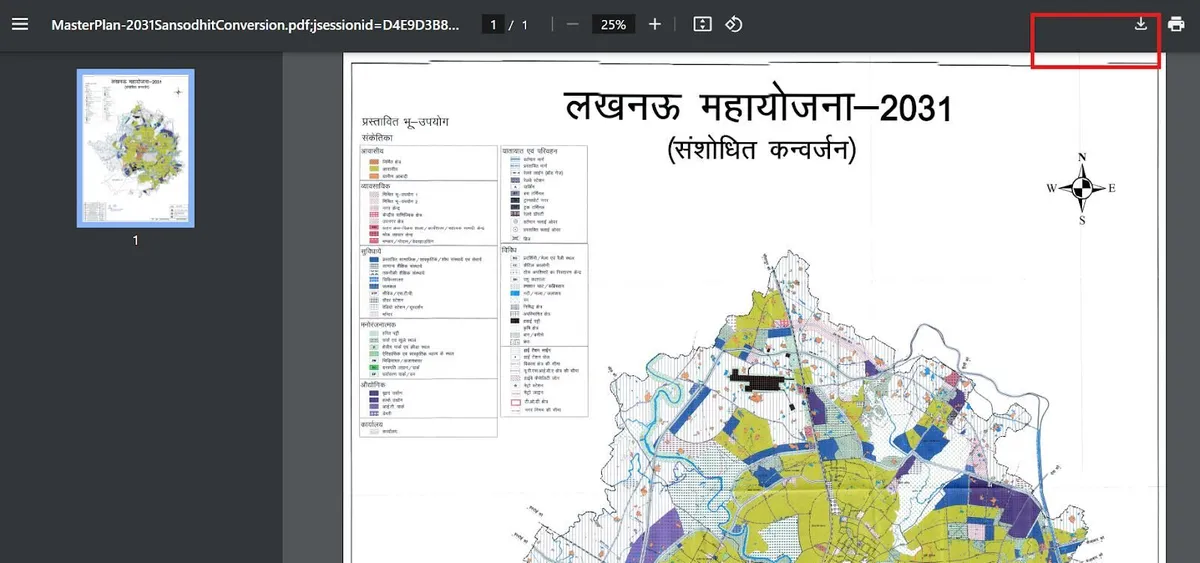
Task: Download the PDF using the download icon
Action: coord(1141,24)
